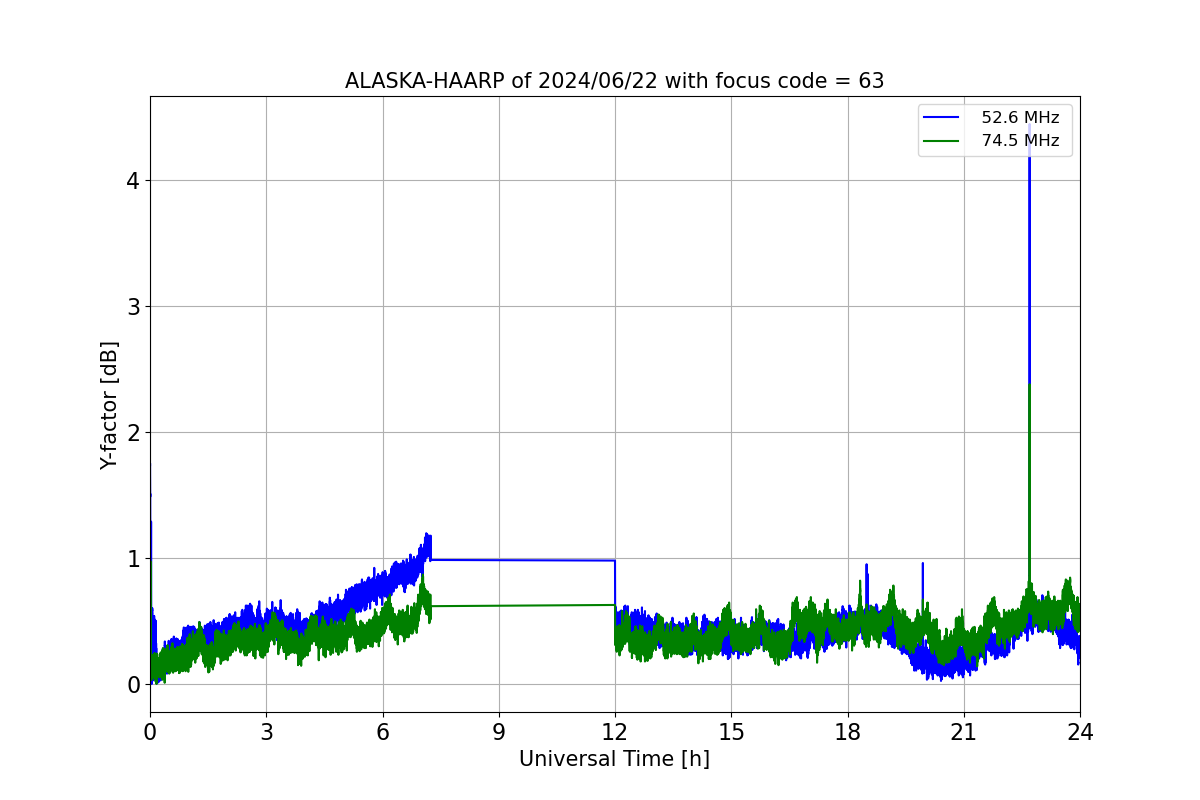
Task: Click the 74.5 MHz legend label
Action: (x=1020, y=141)
